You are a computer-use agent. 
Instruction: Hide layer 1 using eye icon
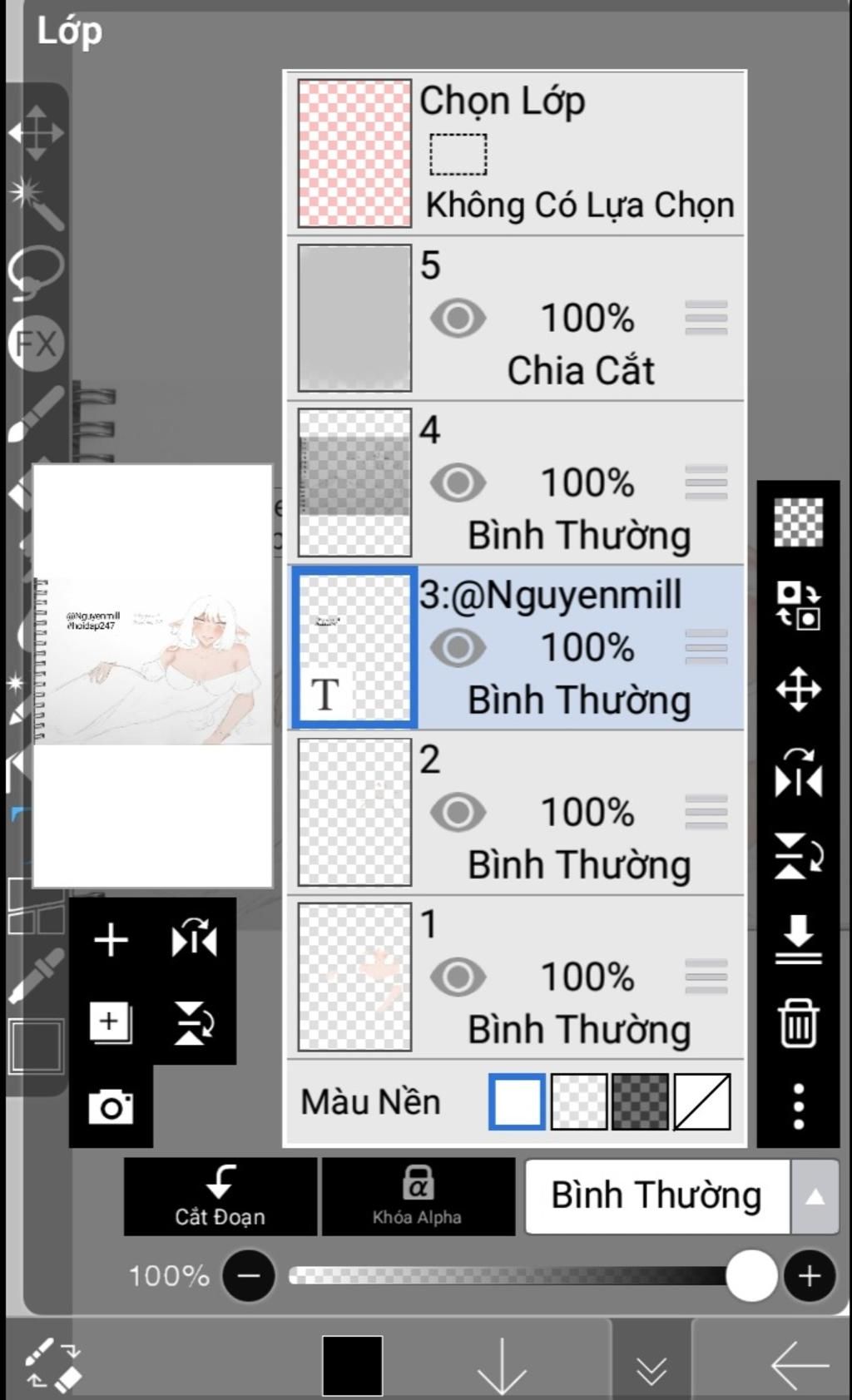tap(458, 977)
